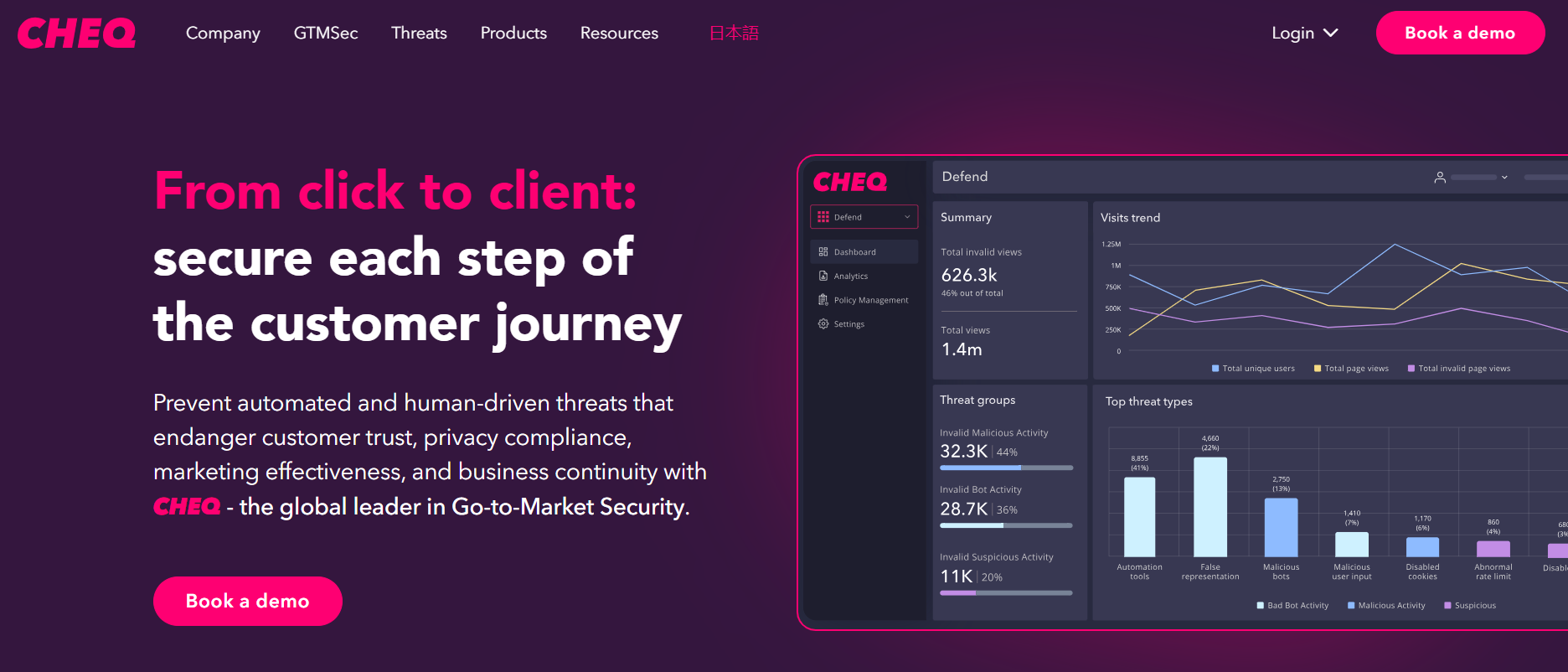This screenshot has height=672, width=1568.
Task: Click the CHEQ logo in the dashboard sidebar
Action: coord(850,182)
